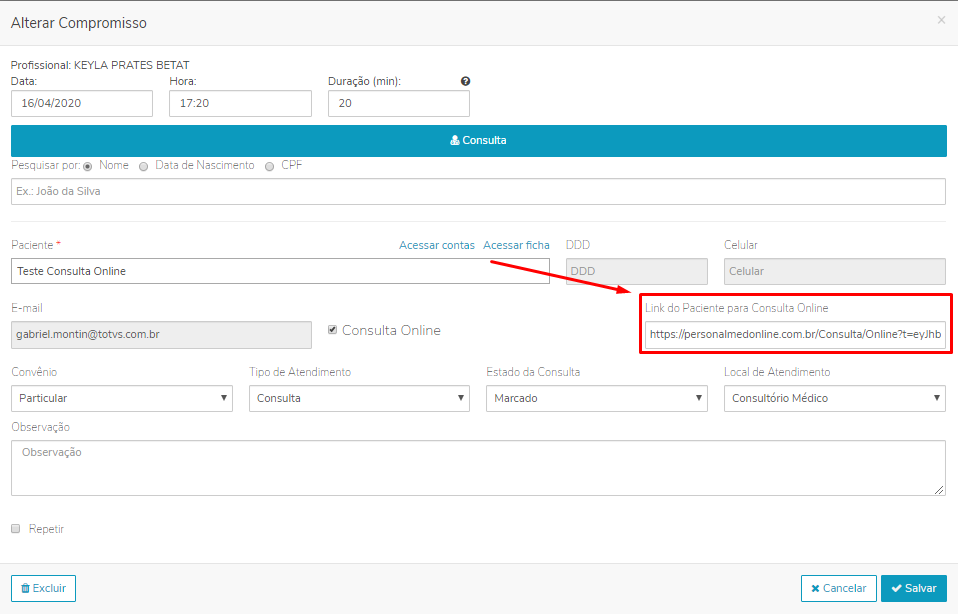Click the Observação text area
The image size is (958, 614).
point(478,468)
